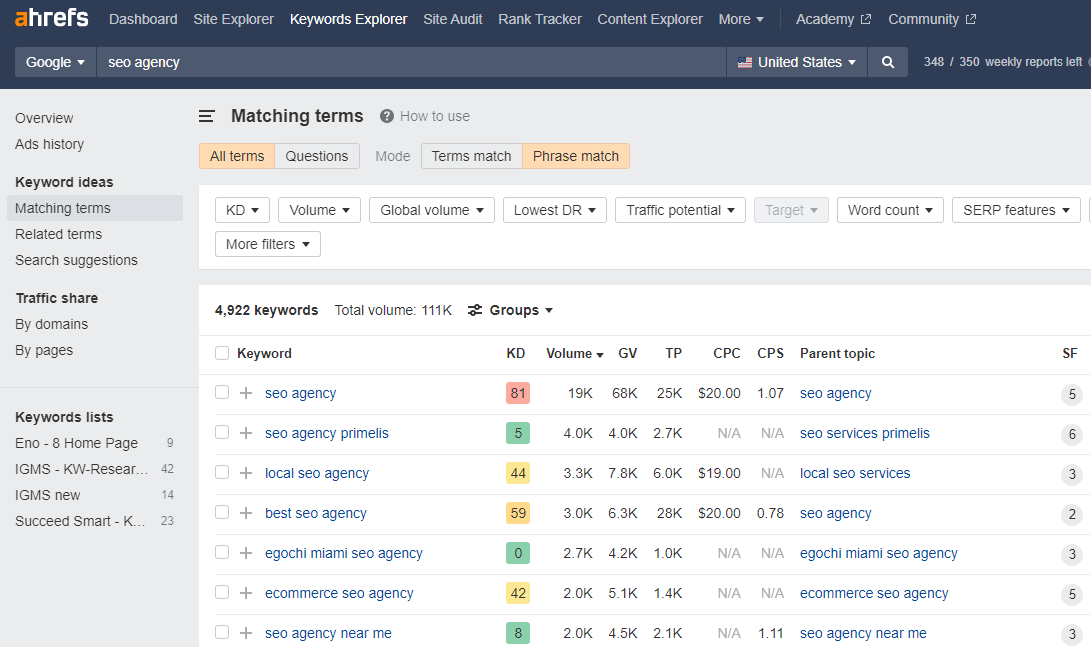
Task: Open the Lowest DR filter dropdown
Action: tap(555, 210)
